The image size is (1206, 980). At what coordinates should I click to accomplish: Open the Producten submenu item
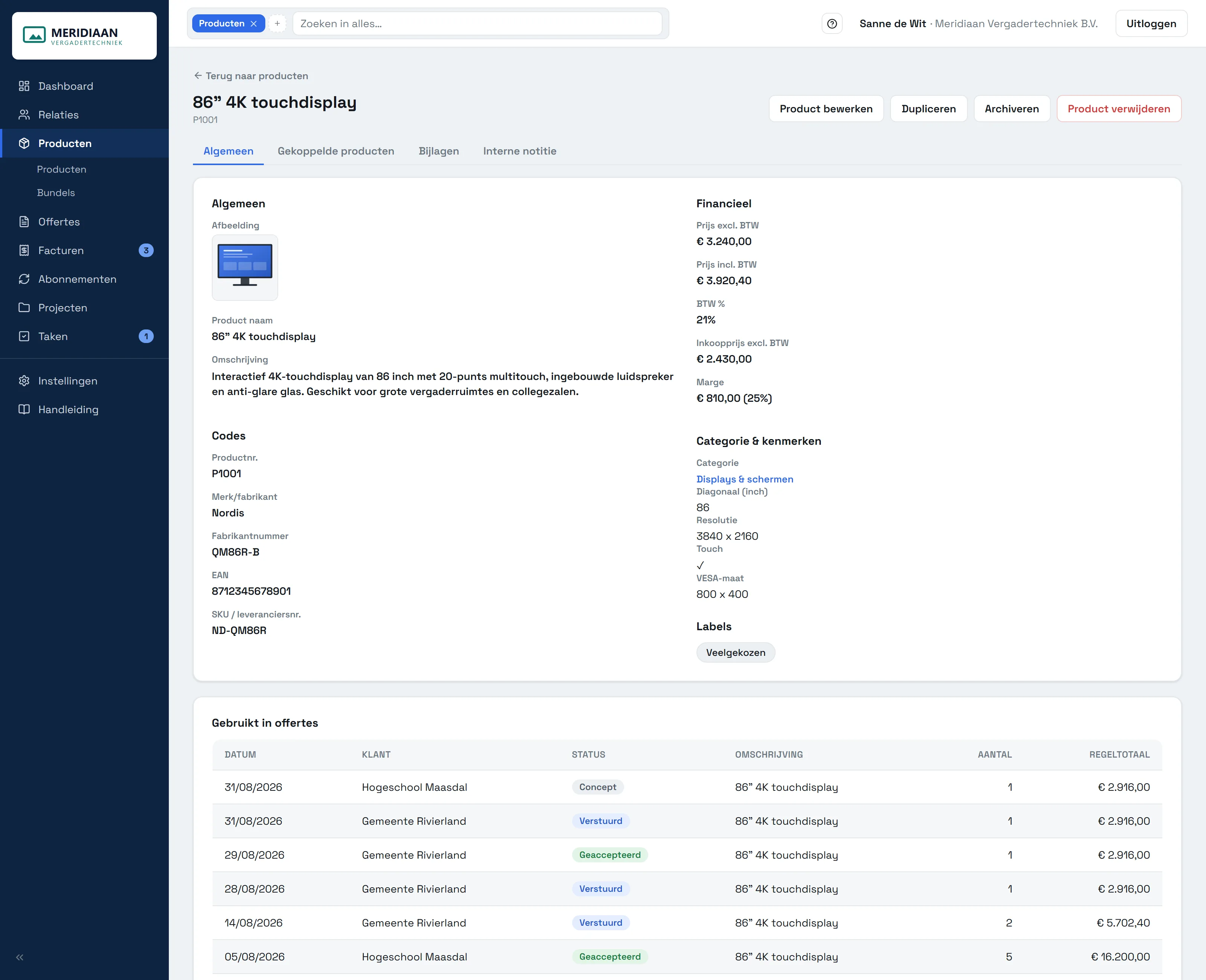click(61, 169)
